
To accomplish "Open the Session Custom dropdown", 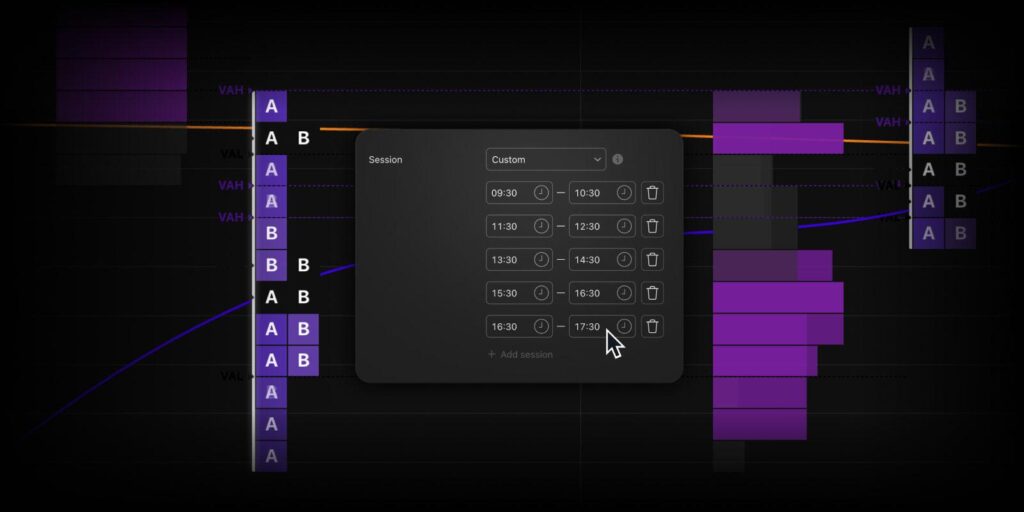I will (x=546, y=159).
